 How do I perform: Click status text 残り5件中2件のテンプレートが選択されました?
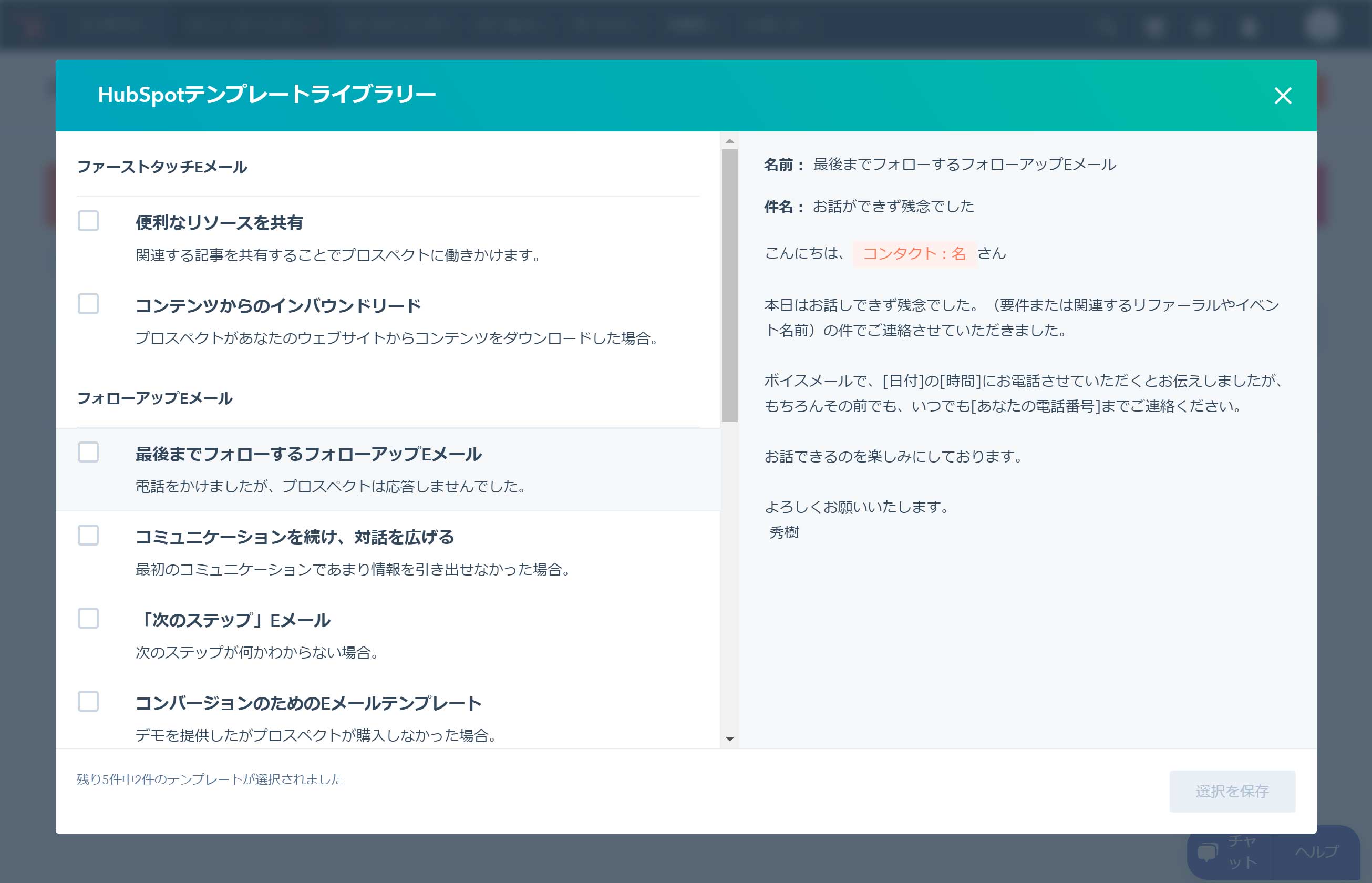210,779
